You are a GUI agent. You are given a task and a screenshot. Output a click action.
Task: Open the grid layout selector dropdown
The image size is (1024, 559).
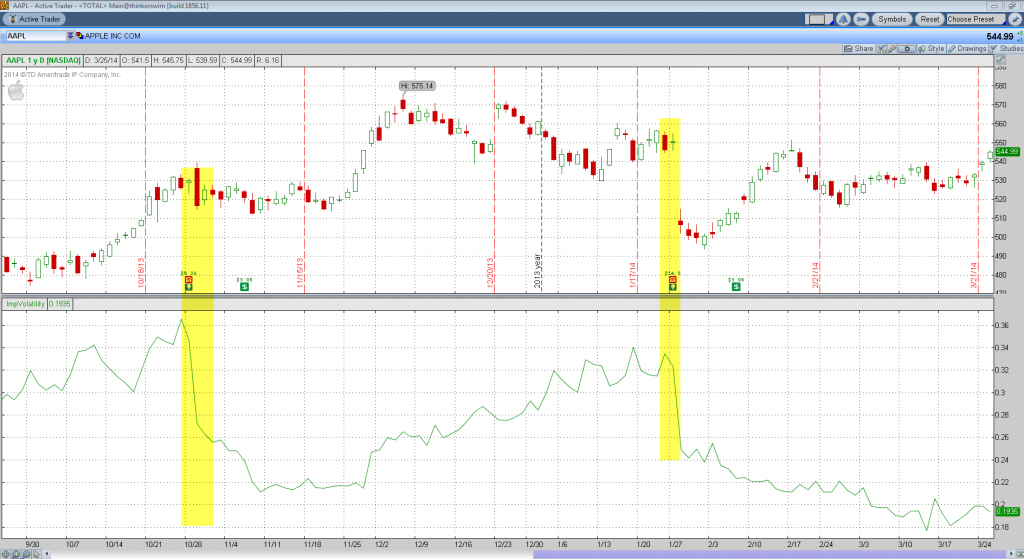pyautogui.click(x=817, y=19)
